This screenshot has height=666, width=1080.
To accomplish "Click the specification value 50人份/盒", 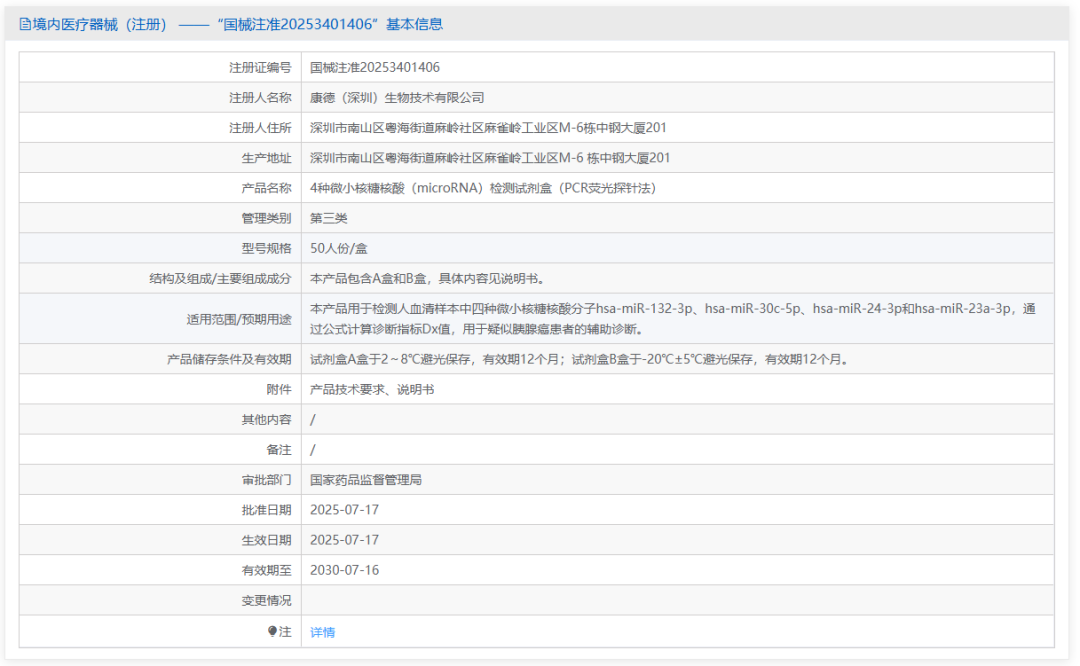I will pyautogui.click(x=345, y=248).
